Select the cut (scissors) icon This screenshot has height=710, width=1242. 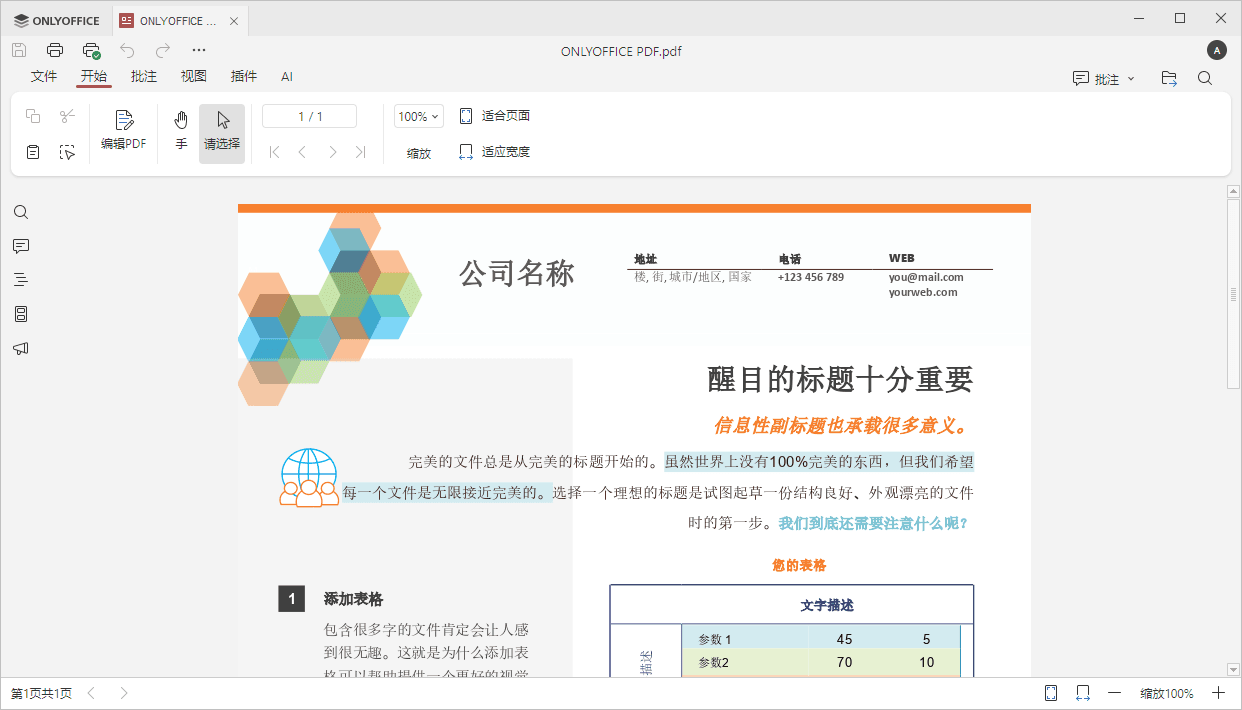(x=66, y=116)
